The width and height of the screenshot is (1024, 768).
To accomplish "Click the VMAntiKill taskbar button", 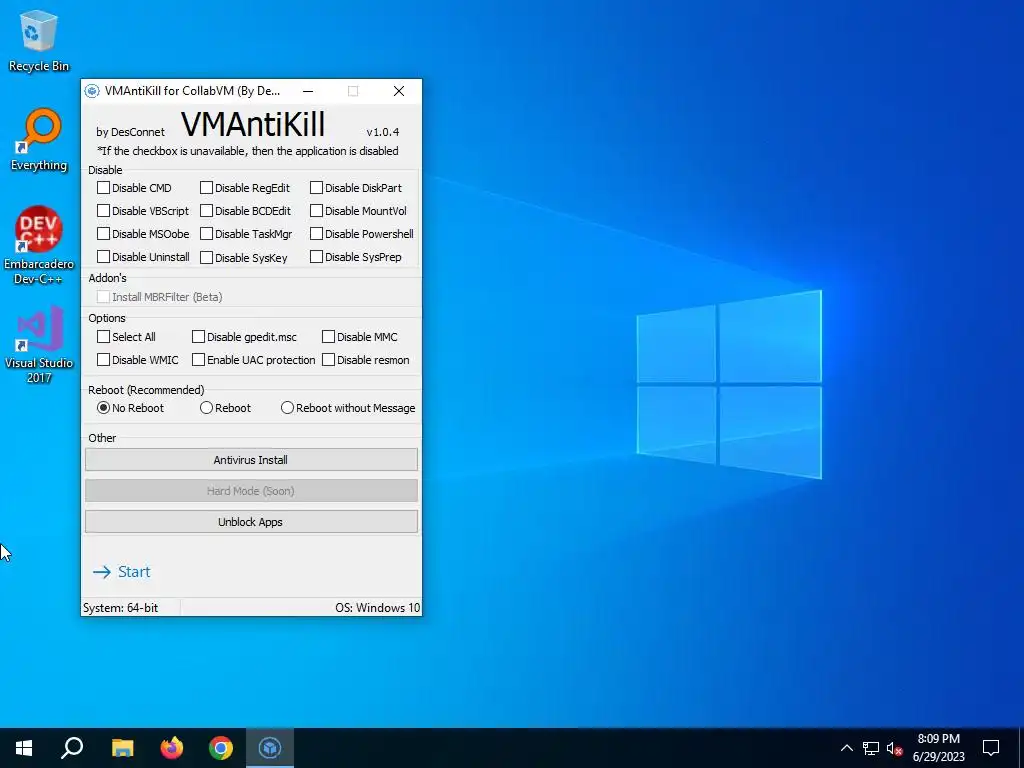I will click(270, 748).
